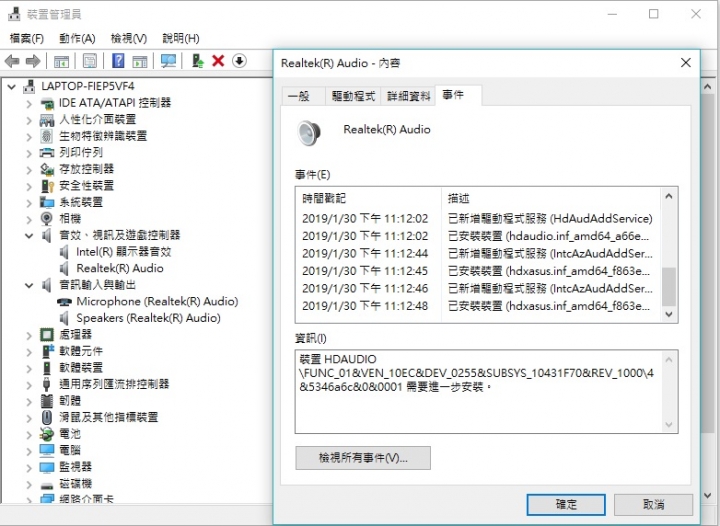Switch to the 詳細資料 tab
The height and width of the screenshot is (526, 720).
click(408, 96)
